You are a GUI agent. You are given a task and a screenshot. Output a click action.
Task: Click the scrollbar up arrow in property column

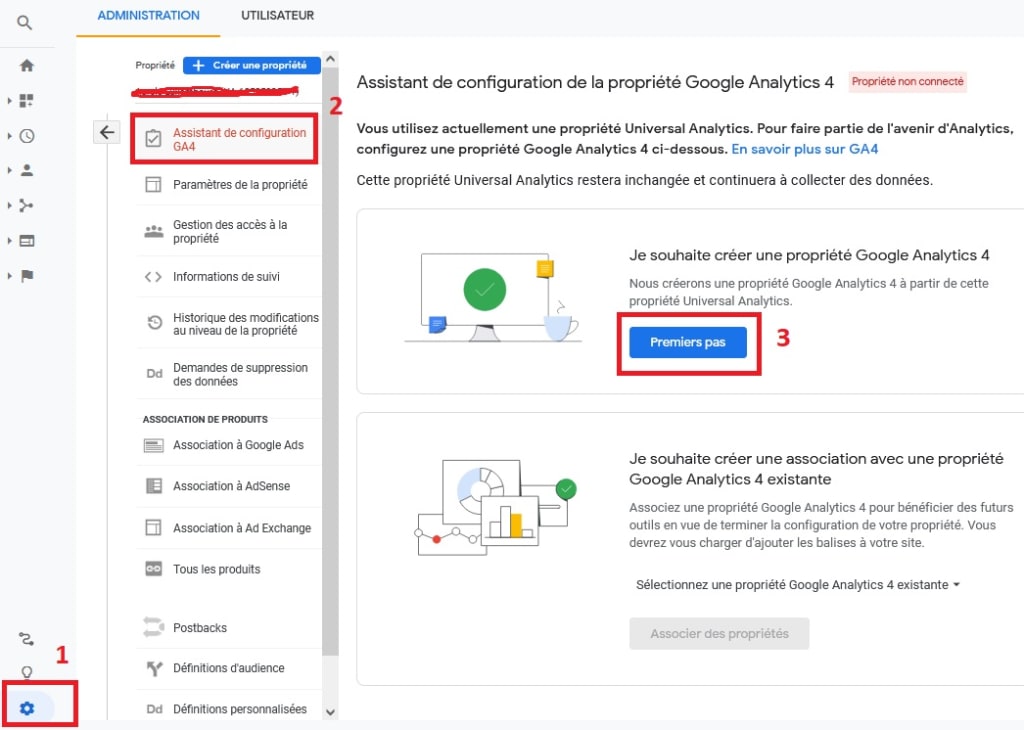point(330,59)
